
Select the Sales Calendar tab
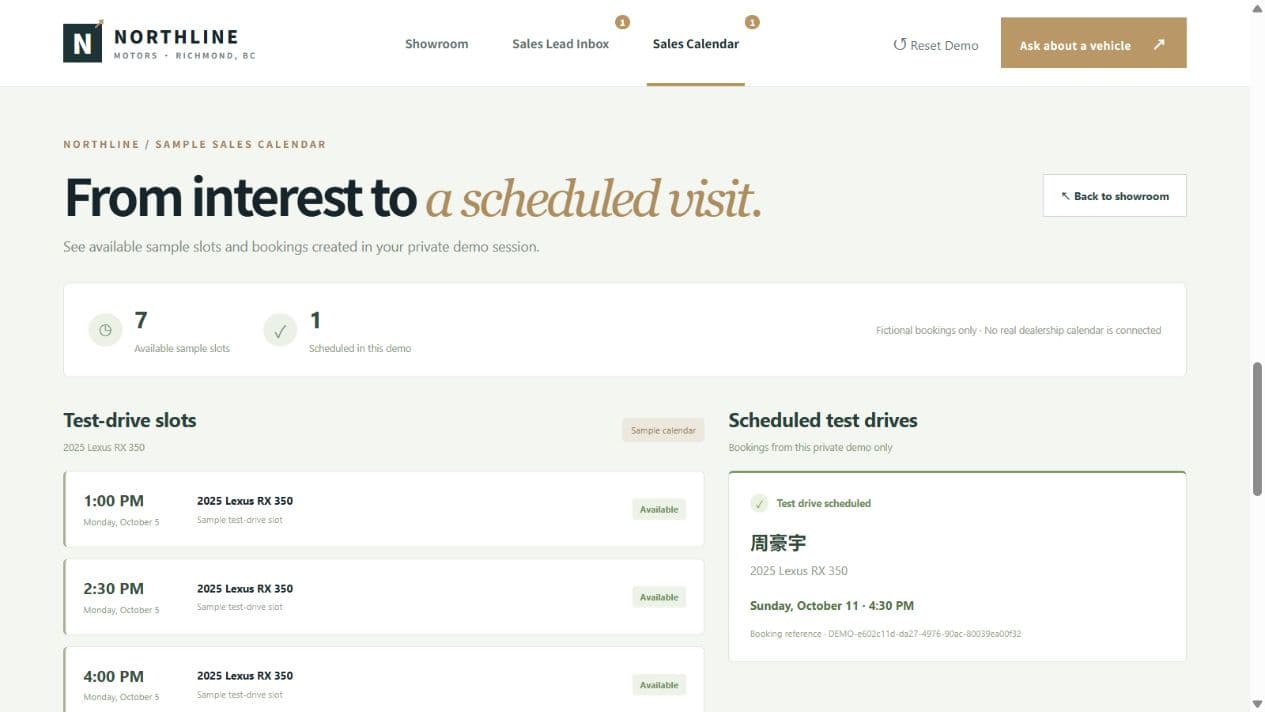[x=696, y=44]
